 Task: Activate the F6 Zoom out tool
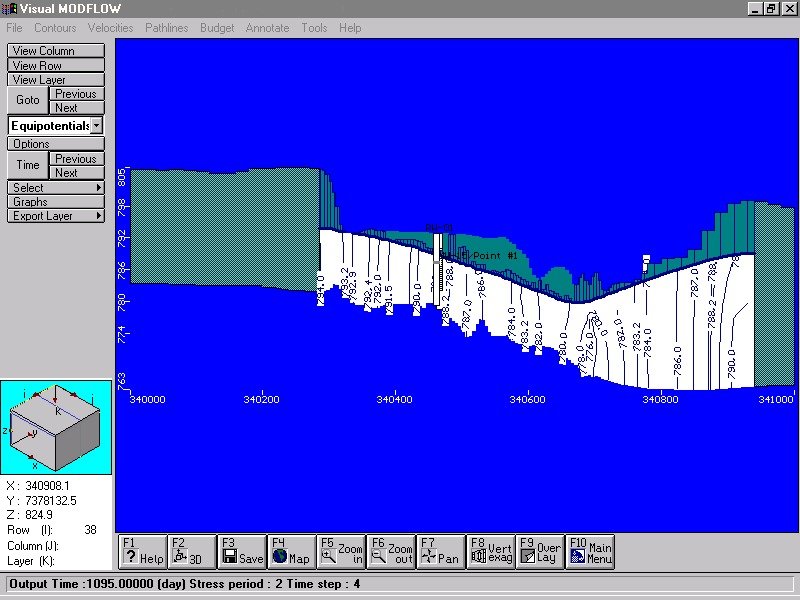coord(391,552)
